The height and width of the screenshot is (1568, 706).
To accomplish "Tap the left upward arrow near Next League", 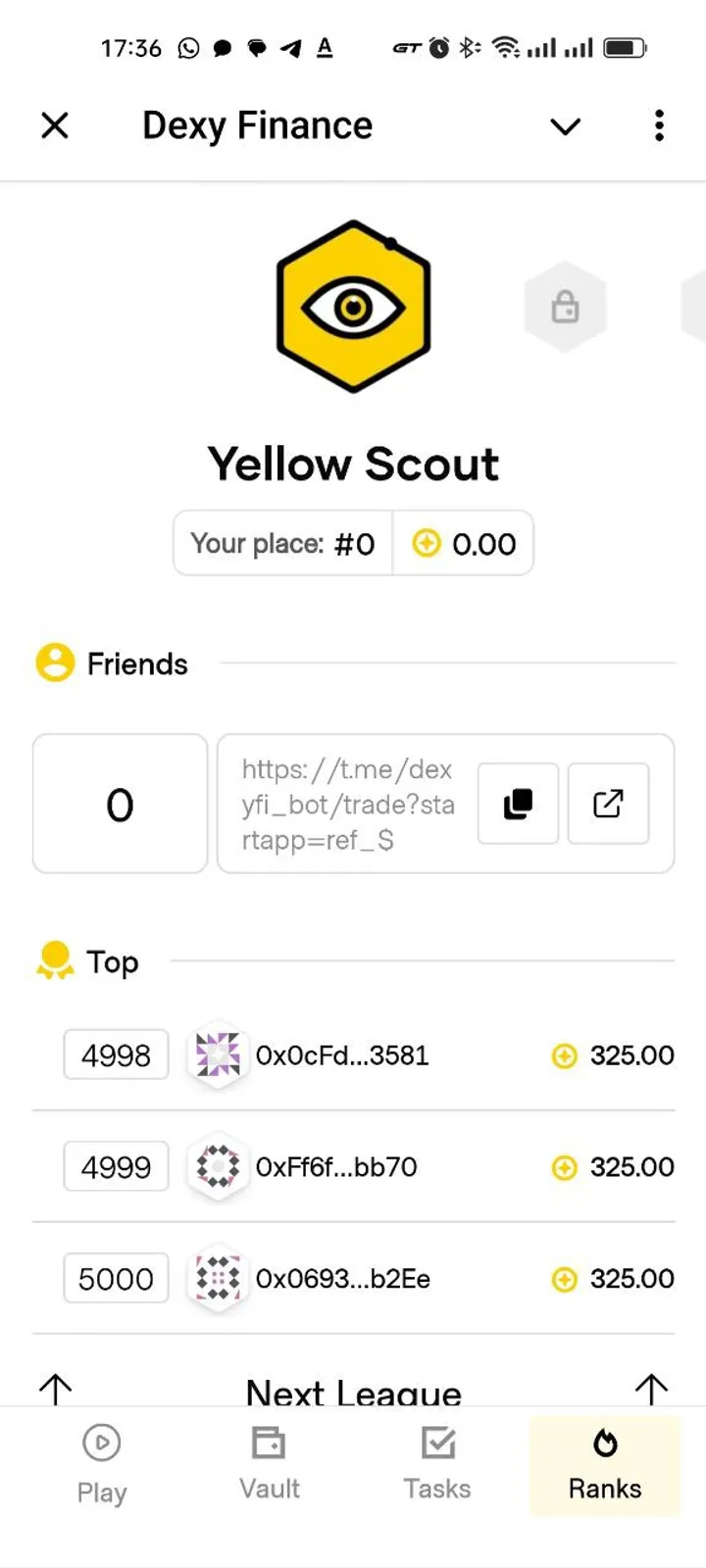I will [55, 1389].
